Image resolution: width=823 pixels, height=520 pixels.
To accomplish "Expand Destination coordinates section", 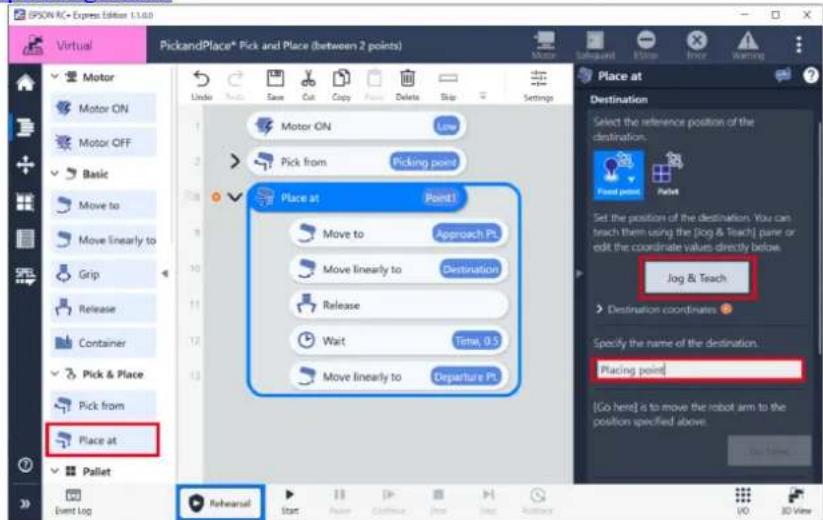I will (x=599, y=310).
